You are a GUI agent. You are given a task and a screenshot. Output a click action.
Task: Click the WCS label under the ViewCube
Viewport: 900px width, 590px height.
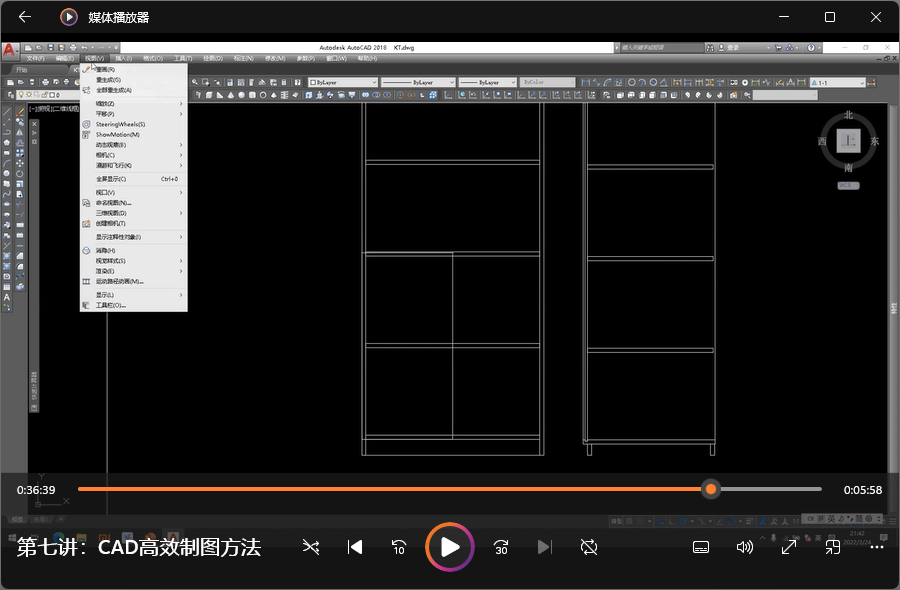[847, 185]
